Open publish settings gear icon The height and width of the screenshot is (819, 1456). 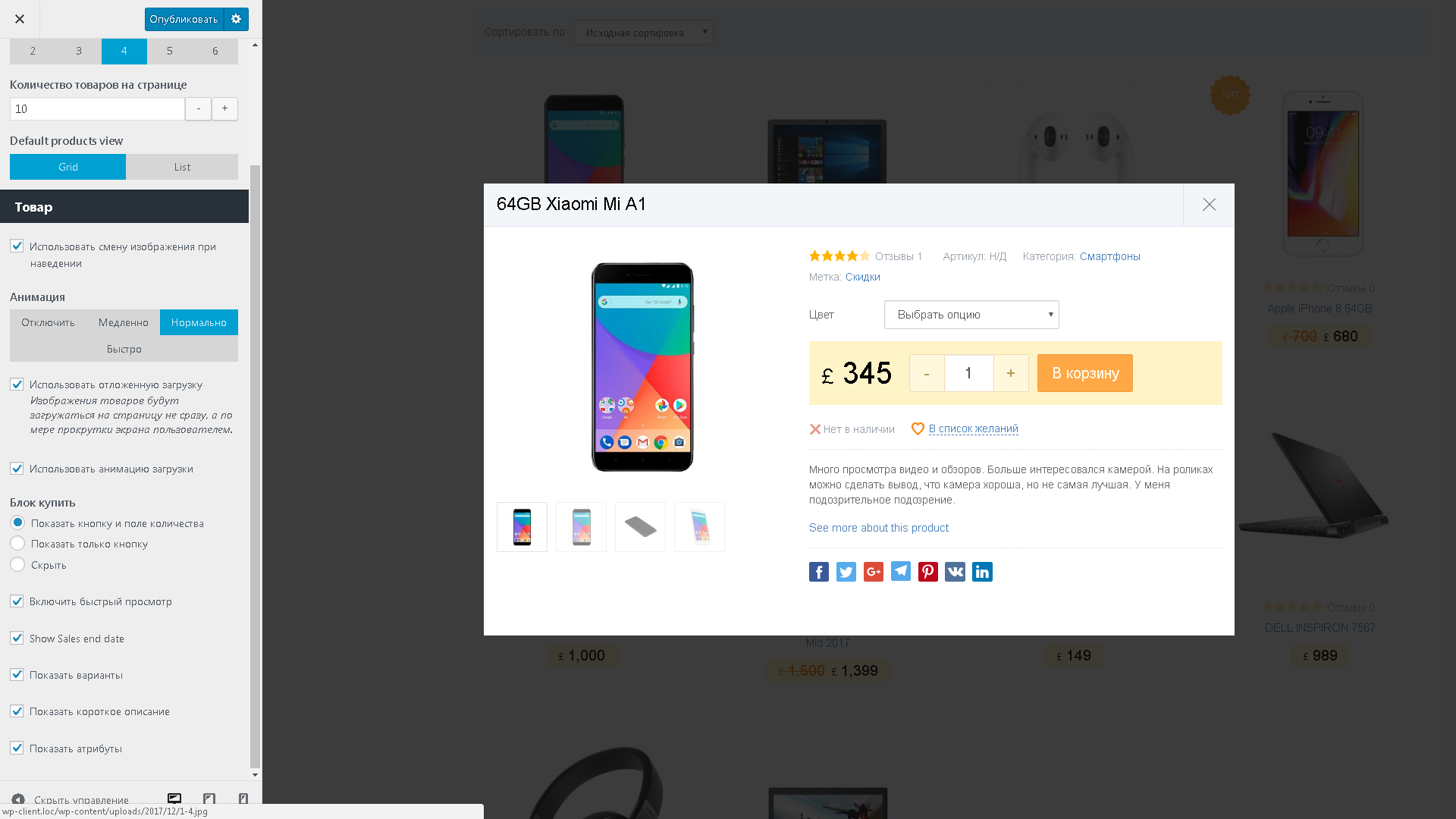coord(236,19)
